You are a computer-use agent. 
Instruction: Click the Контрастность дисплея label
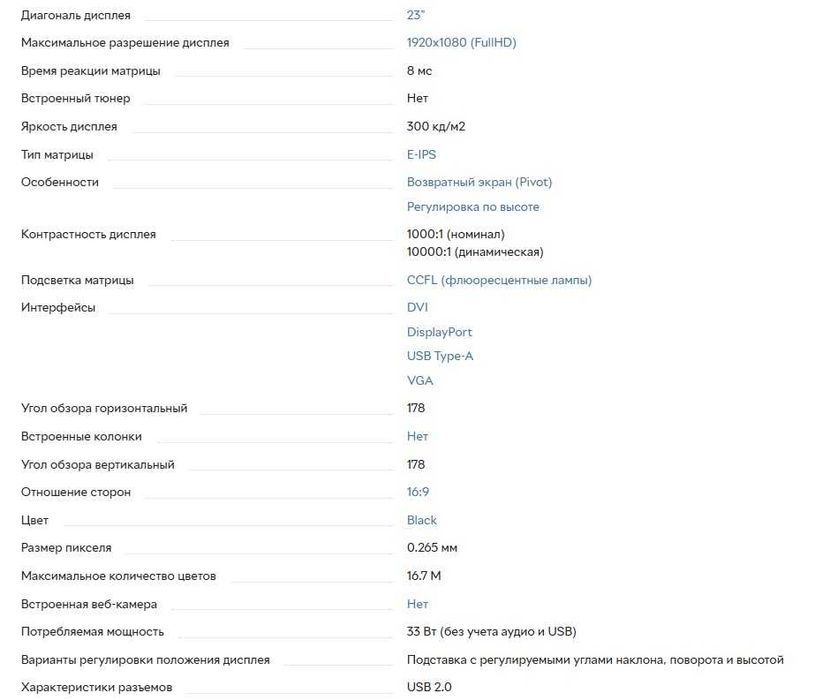coord(88,235)
